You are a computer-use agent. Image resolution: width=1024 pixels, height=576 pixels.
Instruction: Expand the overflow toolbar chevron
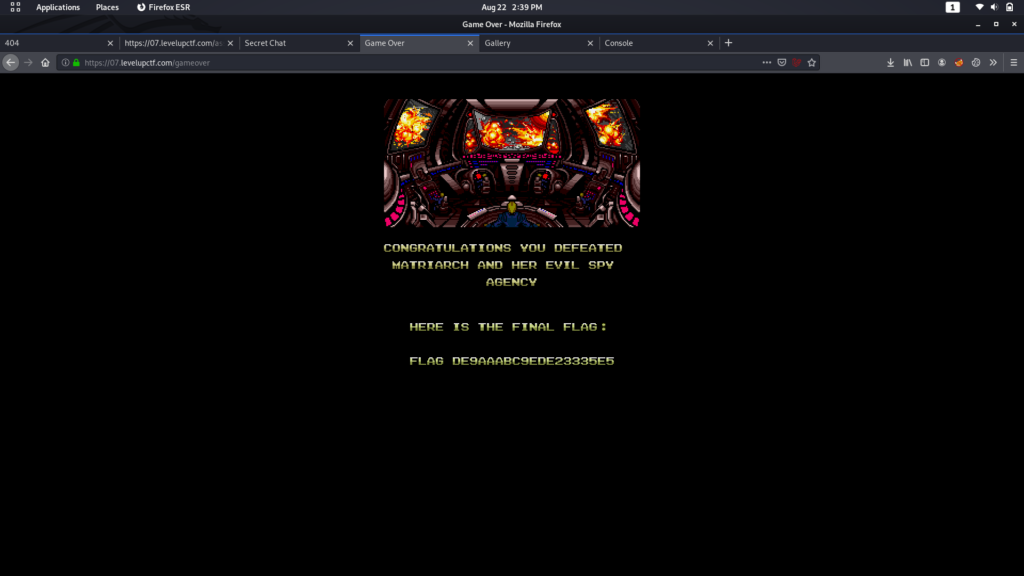coord(993,63)
